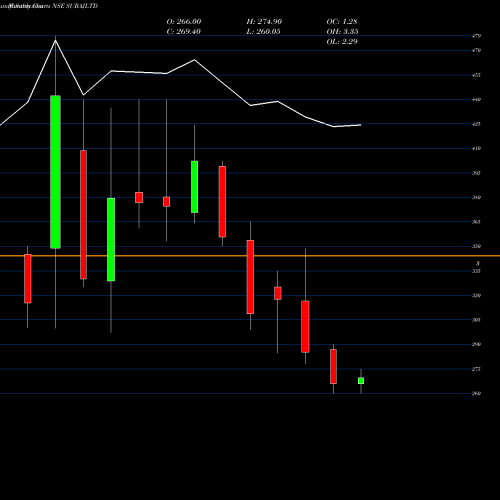The image size is (500, 500).
Task: Click the 365 price axis label
Action: (x=476, y=222)
